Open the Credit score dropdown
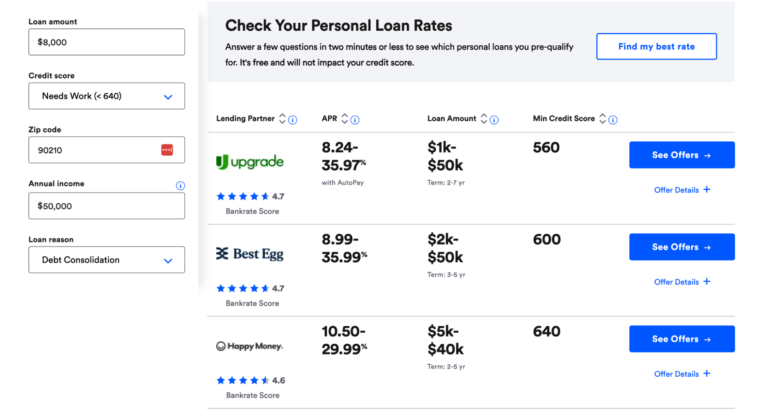768x409 pixels. 107,96
